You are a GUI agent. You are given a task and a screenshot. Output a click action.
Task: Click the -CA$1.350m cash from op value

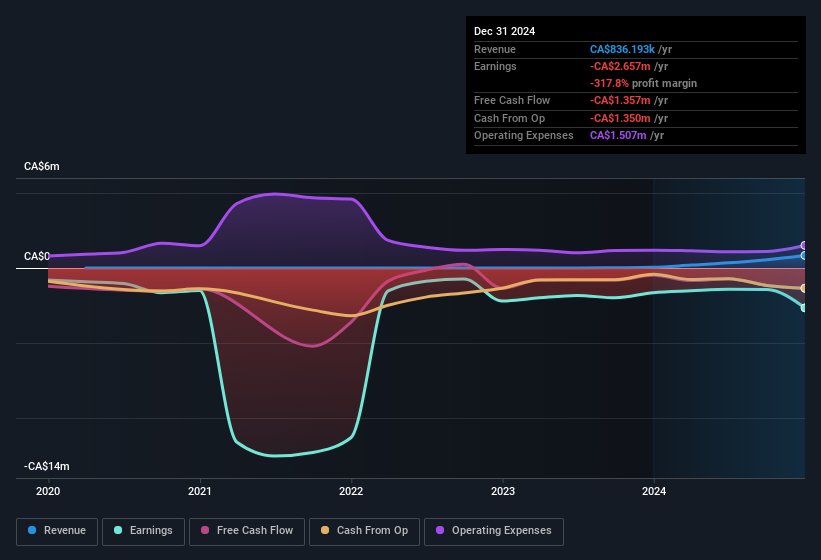point(620,118)
